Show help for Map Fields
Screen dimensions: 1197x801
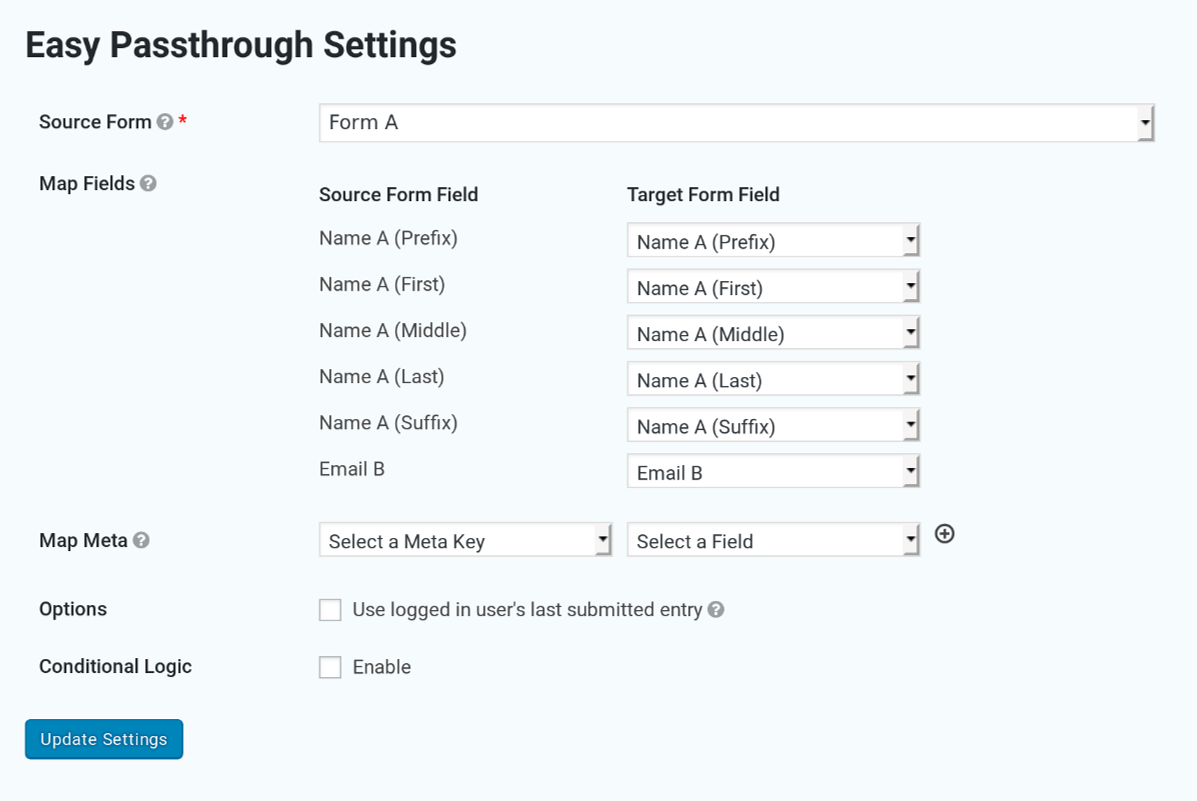(x=149, y=183)
